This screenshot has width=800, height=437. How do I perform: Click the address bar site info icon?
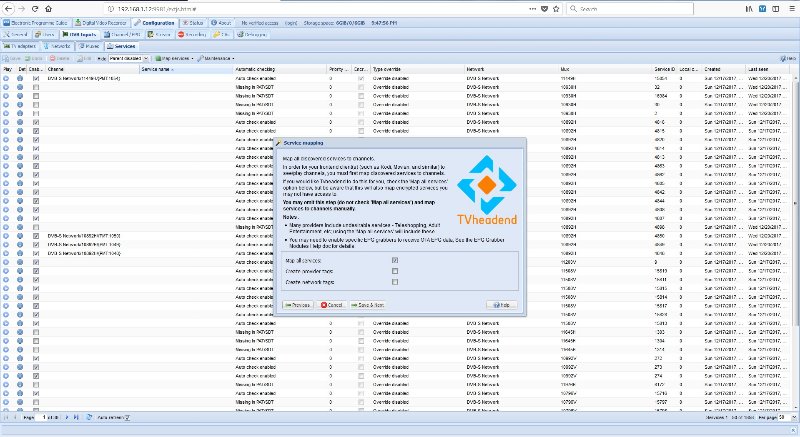tap(111, 9)
